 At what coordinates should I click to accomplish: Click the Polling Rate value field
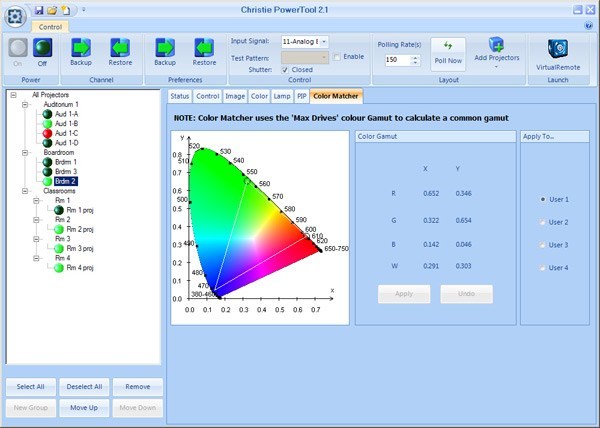coord(398,60)
